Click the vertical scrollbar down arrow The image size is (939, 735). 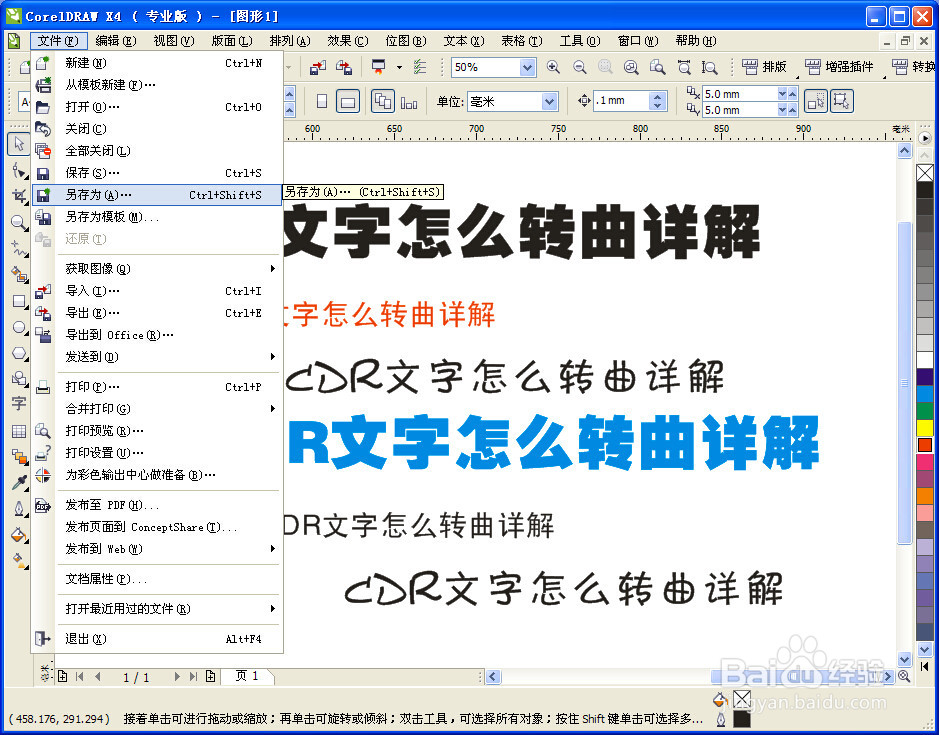[904, 658]
